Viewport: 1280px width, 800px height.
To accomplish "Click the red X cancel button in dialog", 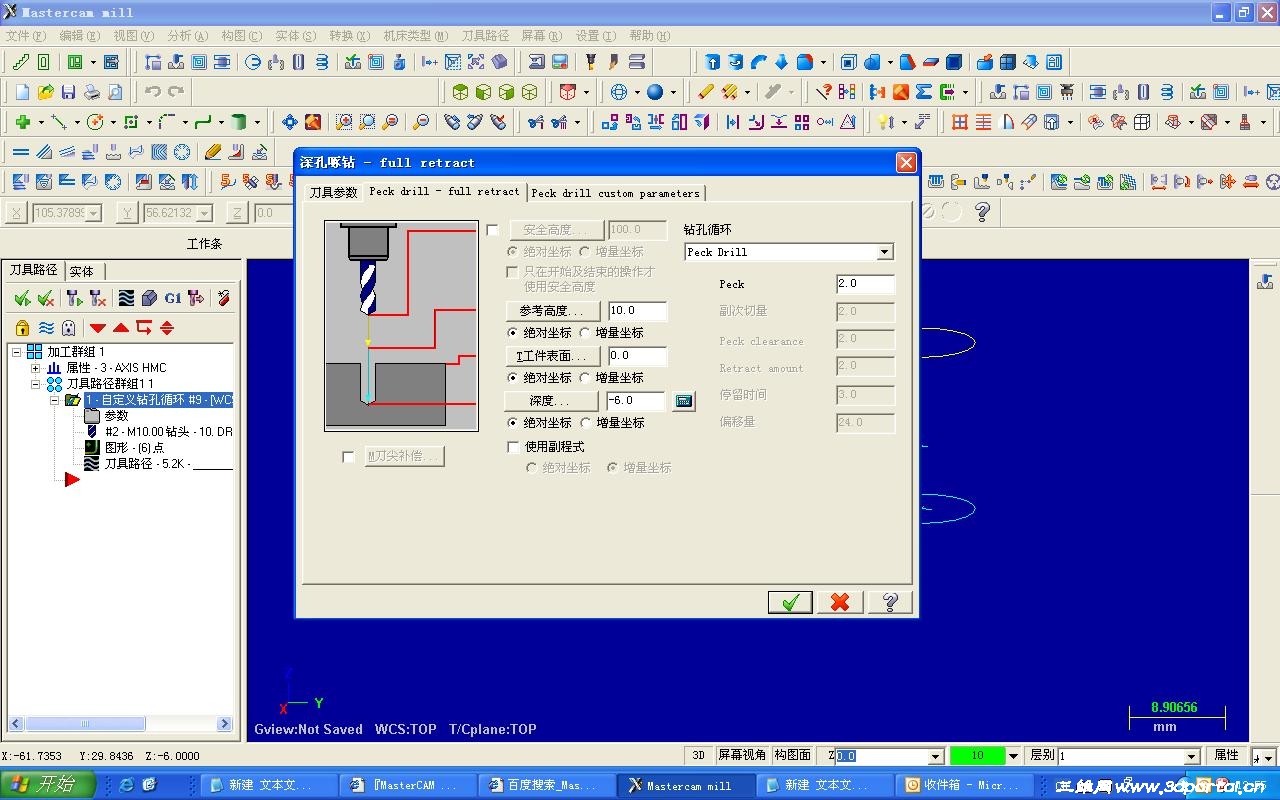I will (840, 601).
